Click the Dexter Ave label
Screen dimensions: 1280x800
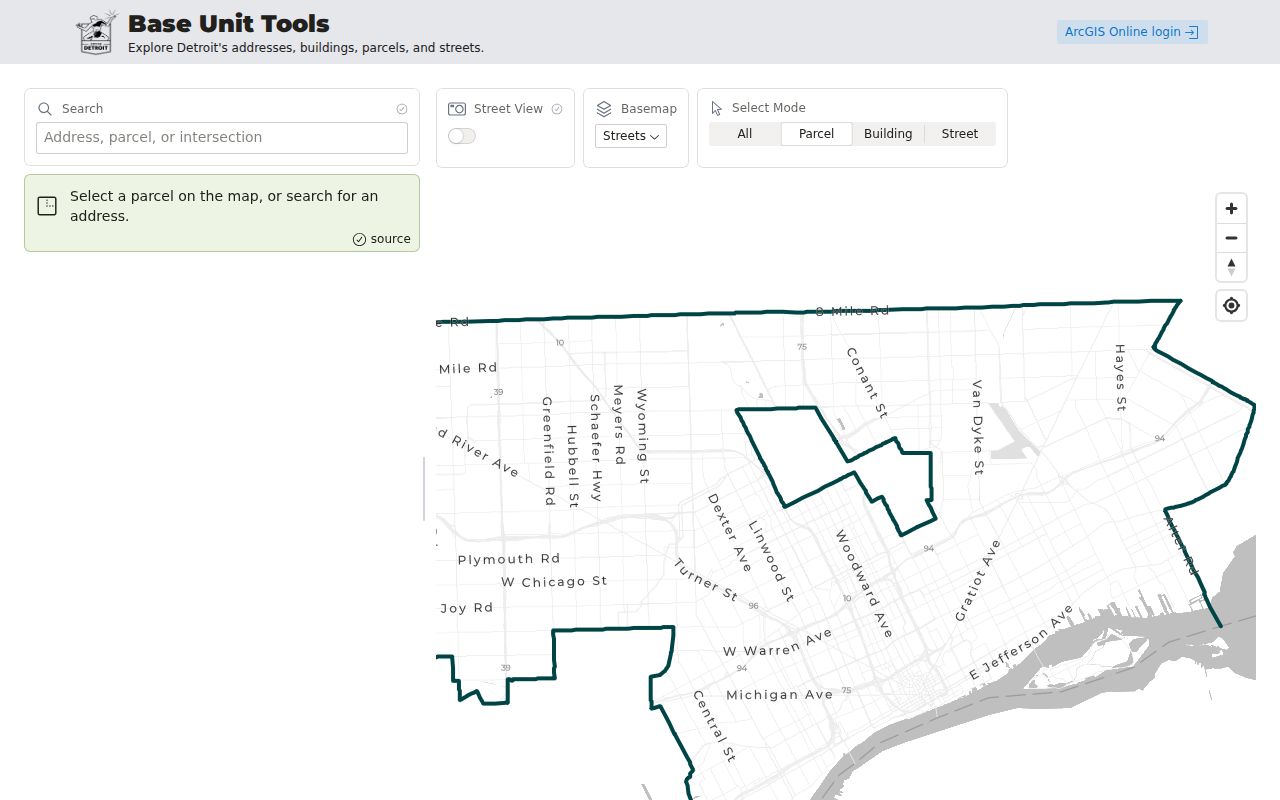click(x=729, y=533)
